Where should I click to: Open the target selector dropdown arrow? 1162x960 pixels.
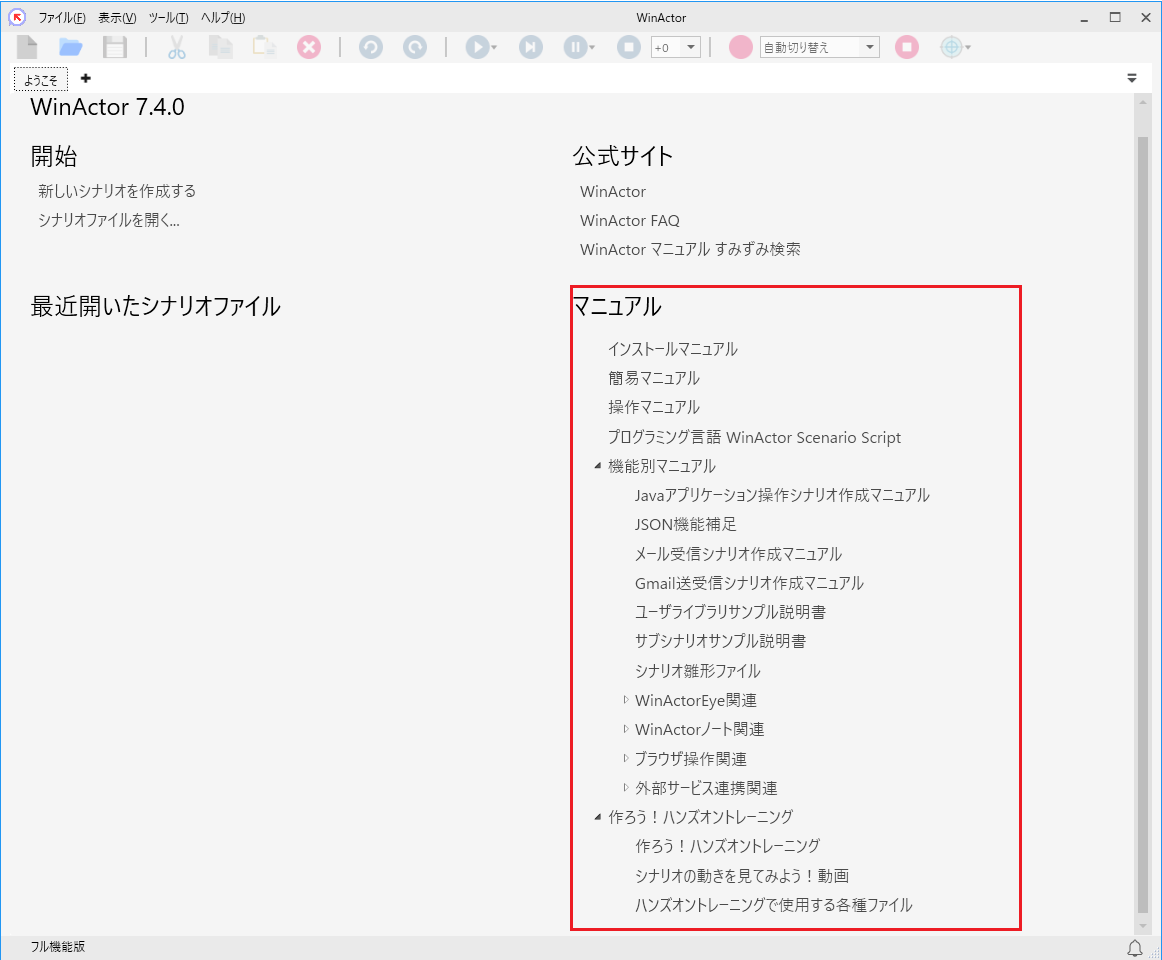[968, 47]
